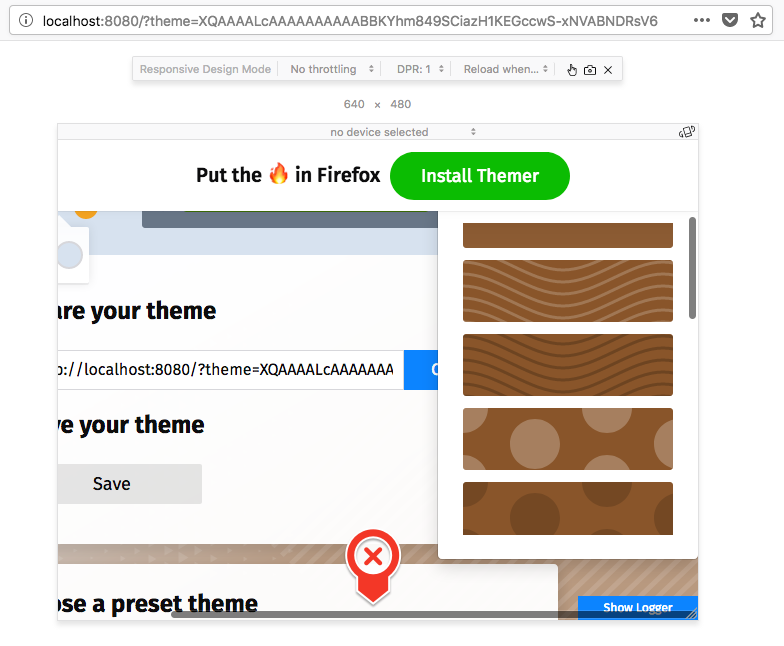Open the no device selected dropdown
This screenshot has width=784, height=646.
click(x=402, y=132)
